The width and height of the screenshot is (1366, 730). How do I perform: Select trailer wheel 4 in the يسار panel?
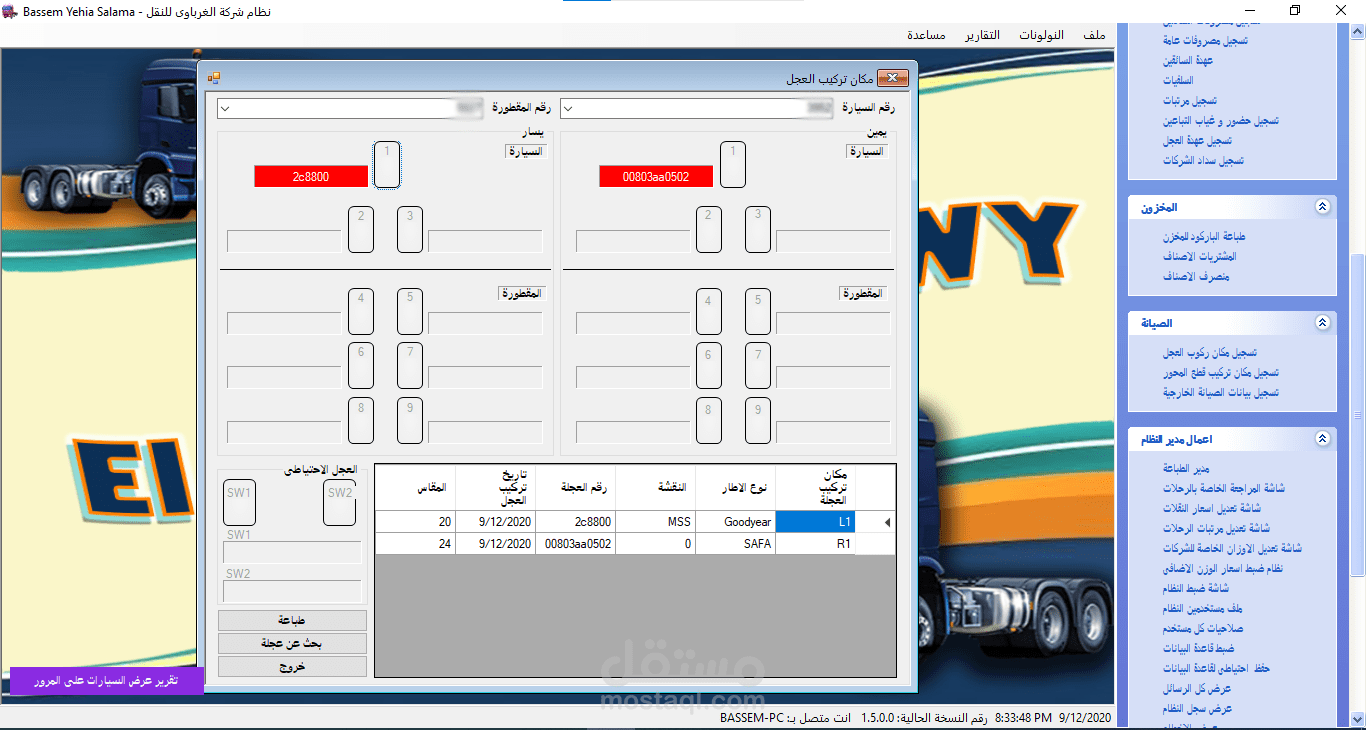click(361, 311)
